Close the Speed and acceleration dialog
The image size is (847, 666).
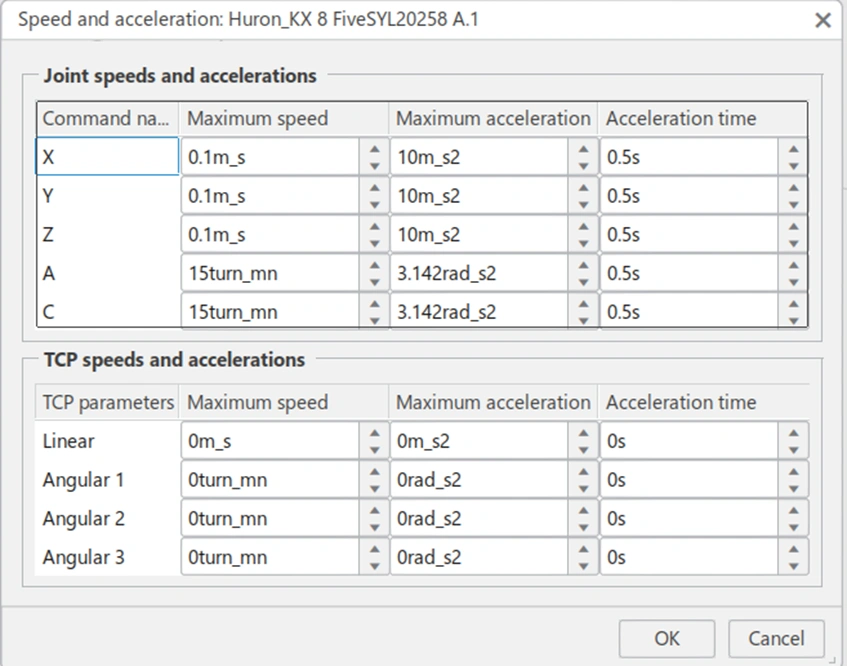(823, 20)
